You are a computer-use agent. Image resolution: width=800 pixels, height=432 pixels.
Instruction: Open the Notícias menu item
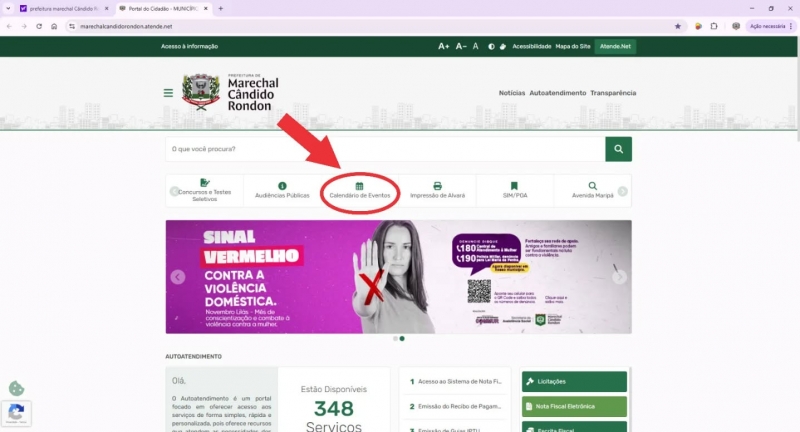[511, 93]
